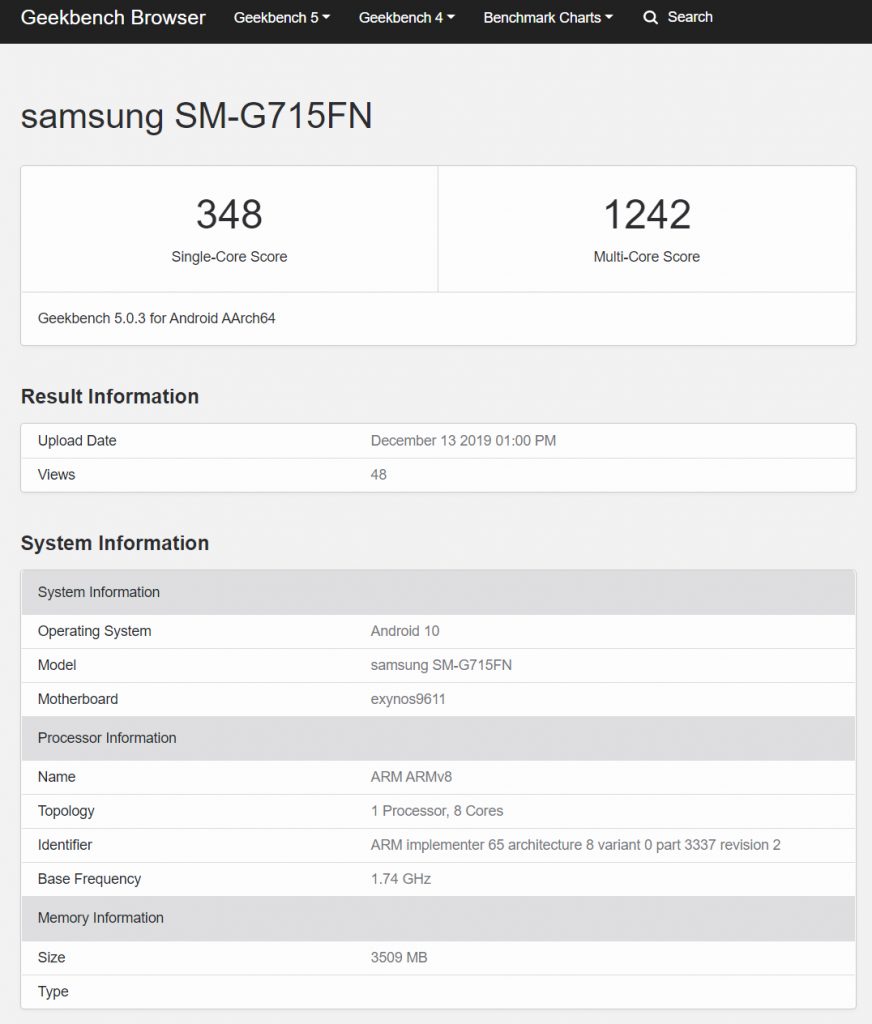Expand the Geekbench 4 dropdown menu

406,18
